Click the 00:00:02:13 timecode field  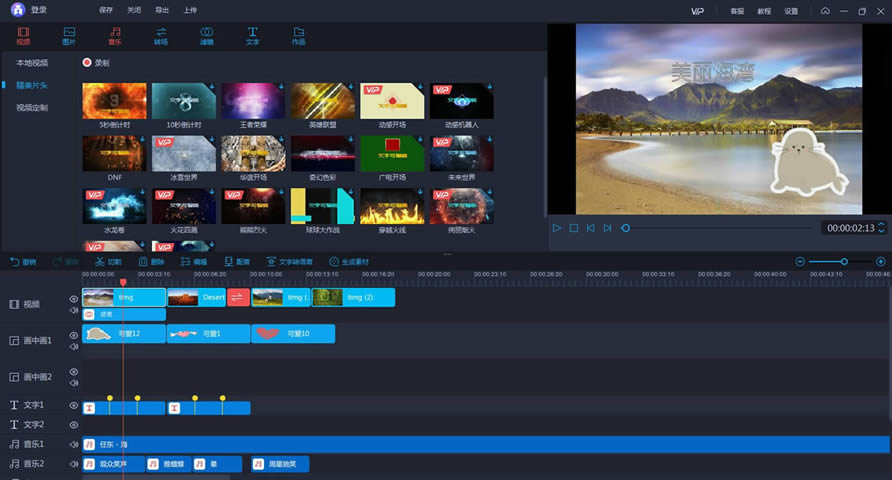tap(850, 228)
